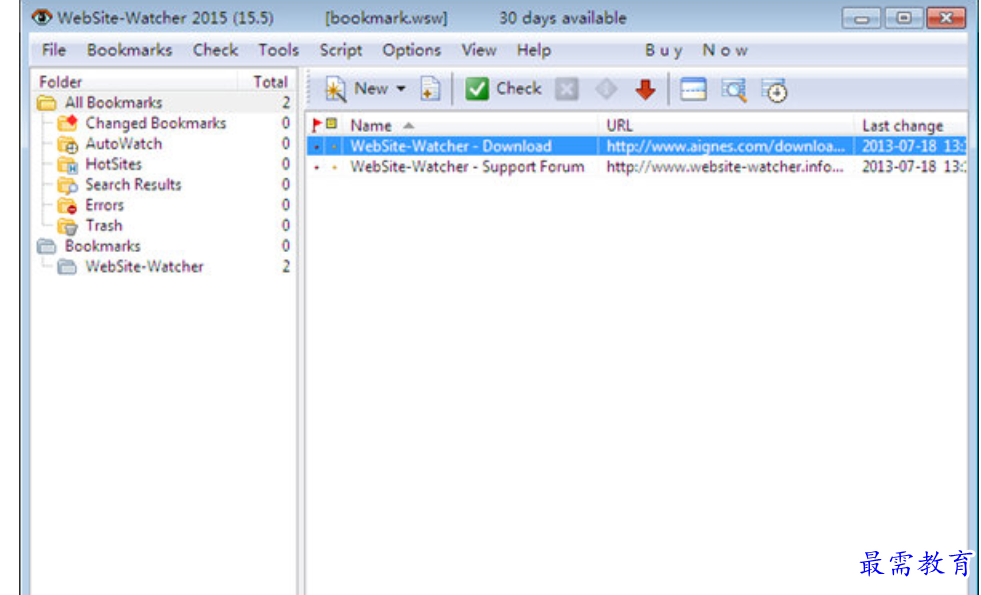Image resolution: width=981 pixels, height=595 pixels.
Task: Select the Trash folder
Action: pyautogui.click(x=104, y=225)
